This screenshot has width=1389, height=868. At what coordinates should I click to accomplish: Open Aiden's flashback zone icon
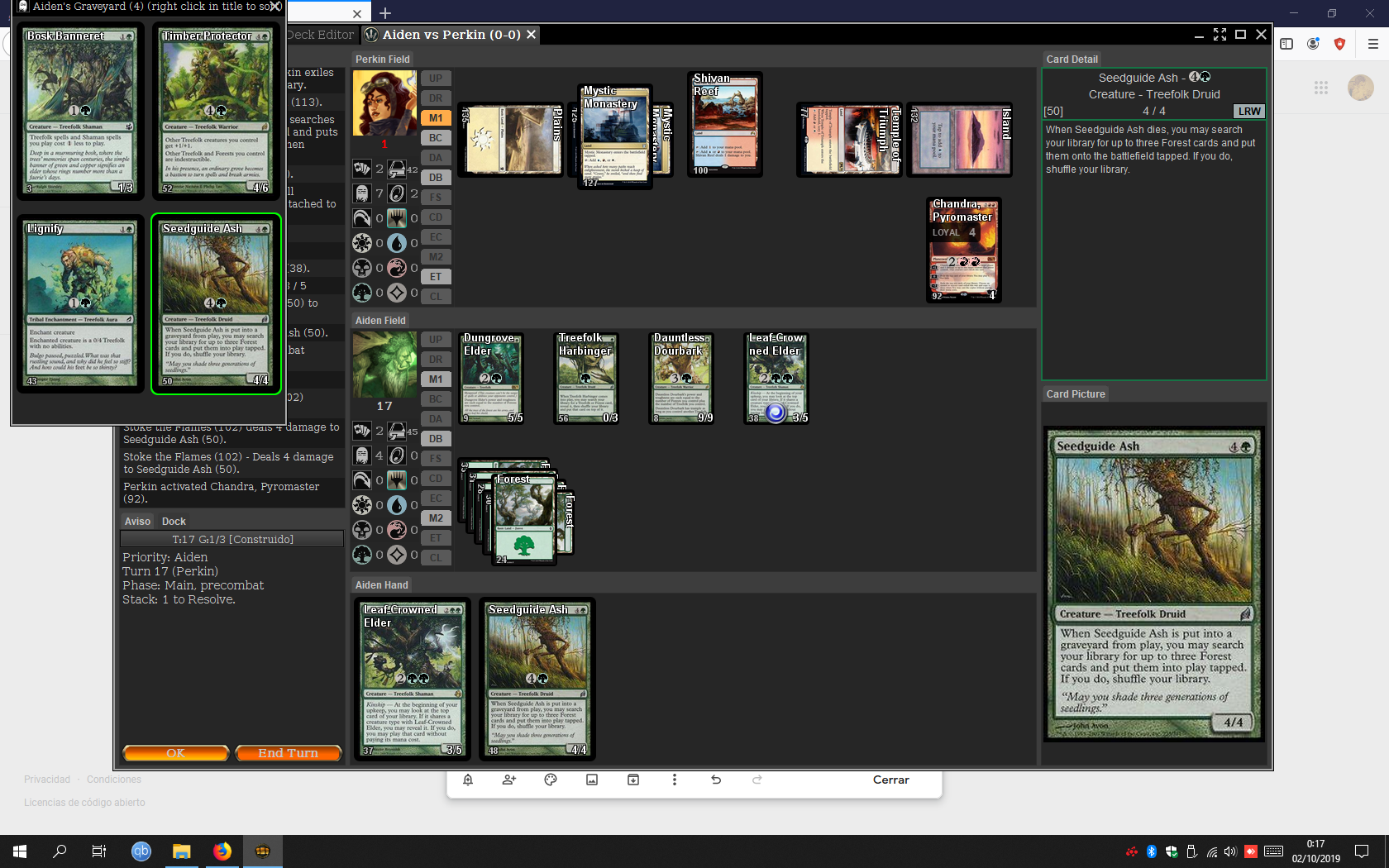[x=361, y=480]
